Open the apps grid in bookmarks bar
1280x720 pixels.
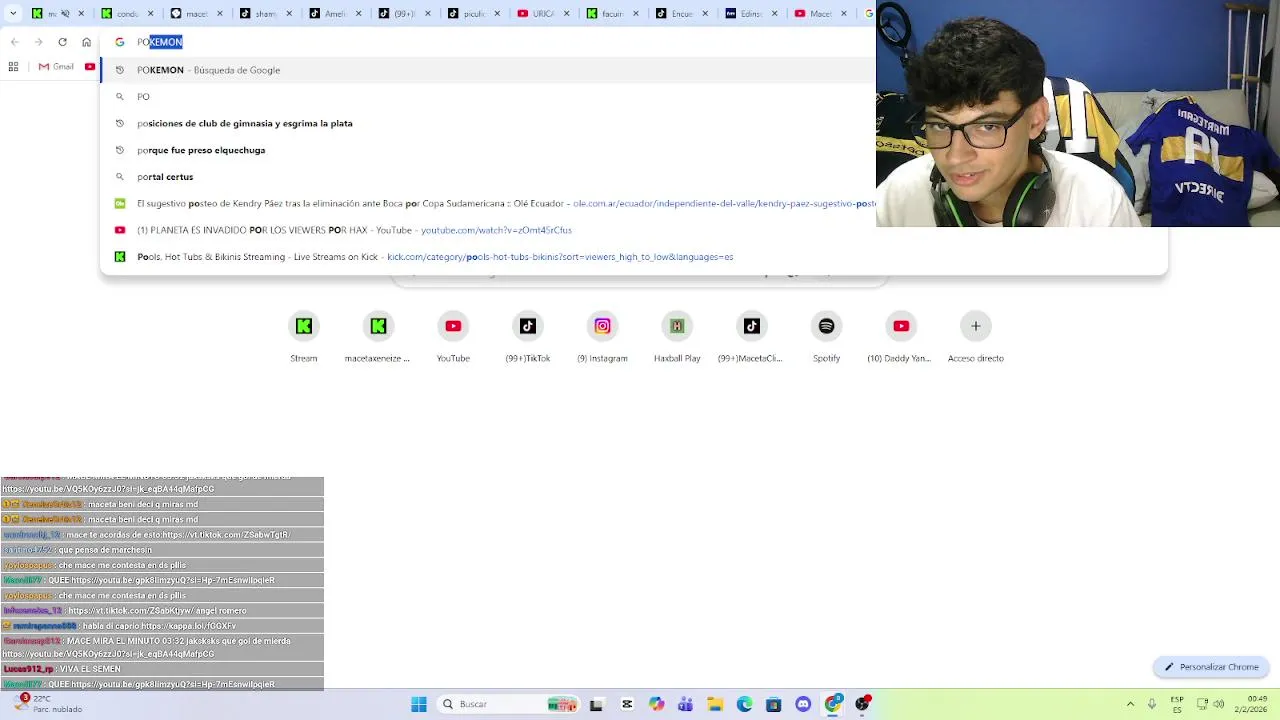[13, 66]
